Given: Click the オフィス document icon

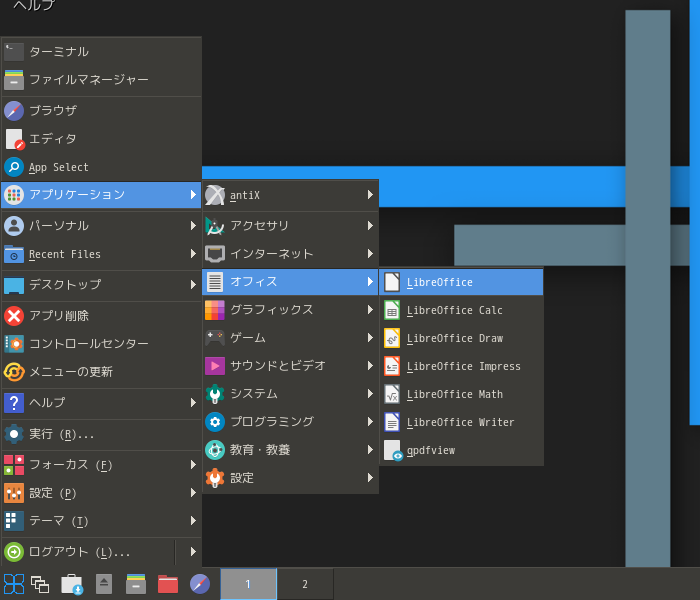Looking at the screenshot, I should coord(215,282).
